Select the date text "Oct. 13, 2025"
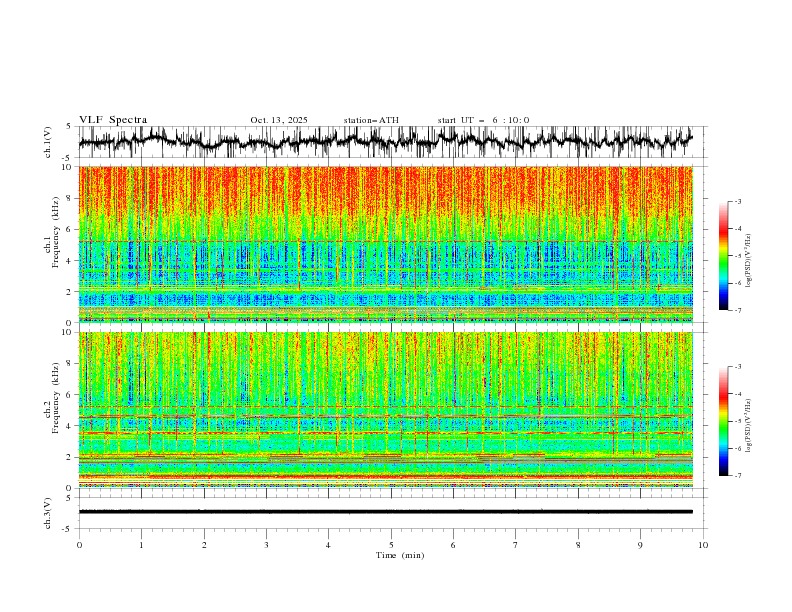 tap(279, 120)
